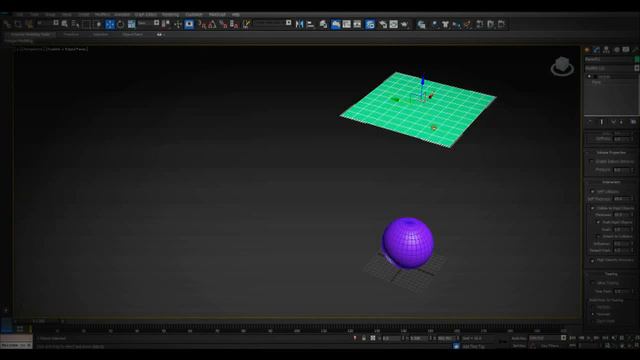Collapse the Interaction rollout

point(611,182)
